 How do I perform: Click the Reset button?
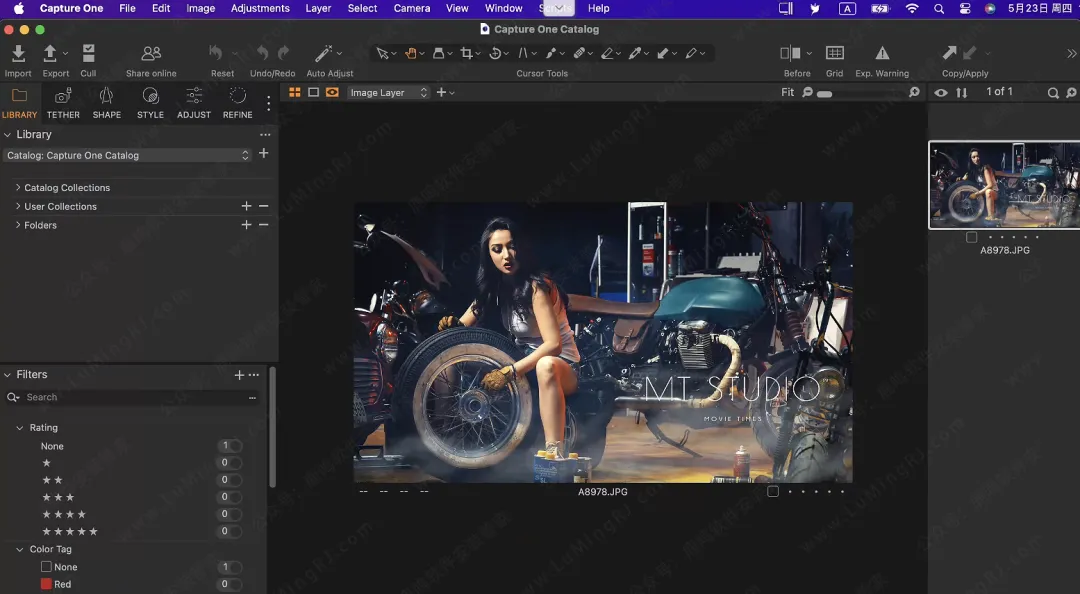pyautogui.click(x=216, y=54)
